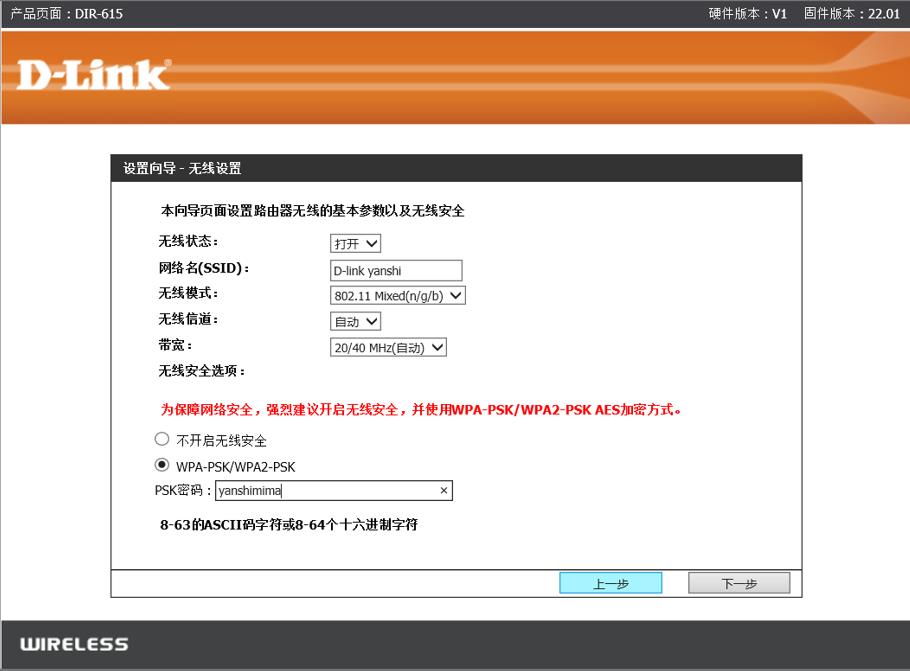Expand the 无线模式 802.11 Mixed dropdown
The image size is (910, 671).
[397, 296]
